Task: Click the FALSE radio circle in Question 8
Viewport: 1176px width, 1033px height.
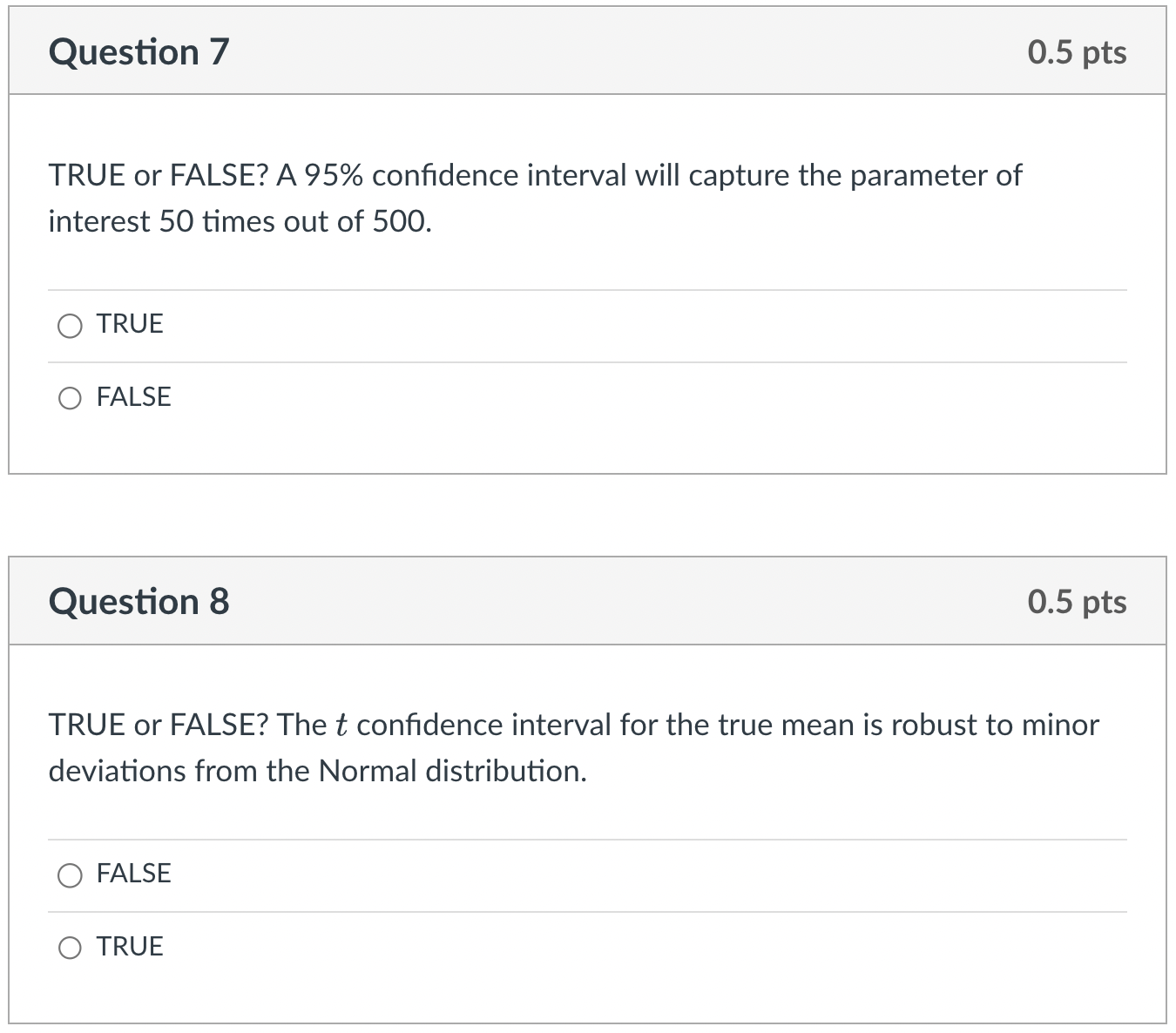Action: pyautogui.click(x=70, y=874)
